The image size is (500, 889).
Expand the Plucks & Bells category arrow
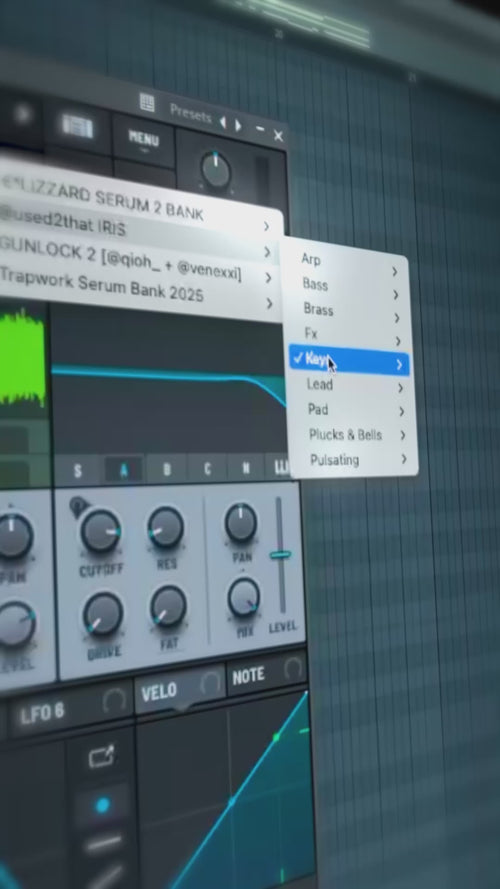(403, 435)
